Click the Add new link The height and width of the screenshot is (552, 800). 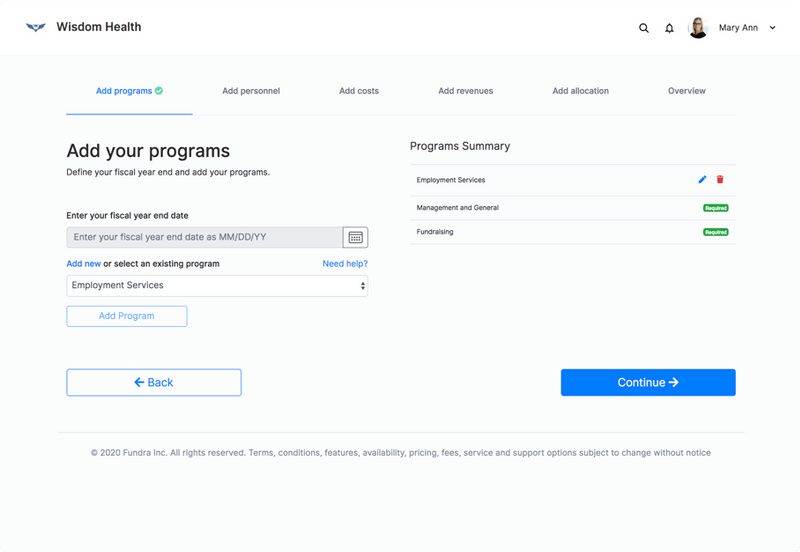coord(84,264)
